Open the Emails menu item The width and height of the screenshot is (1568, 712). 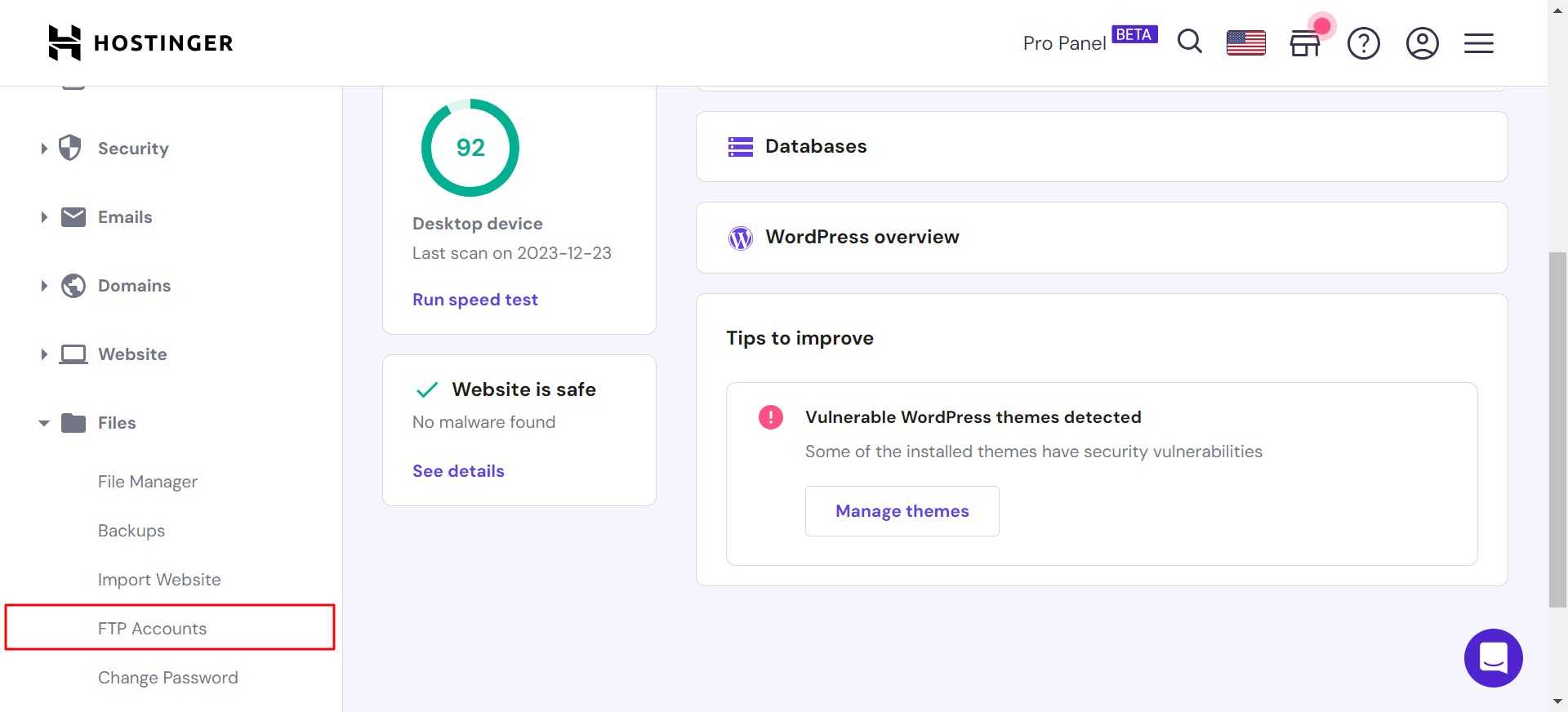125,217
